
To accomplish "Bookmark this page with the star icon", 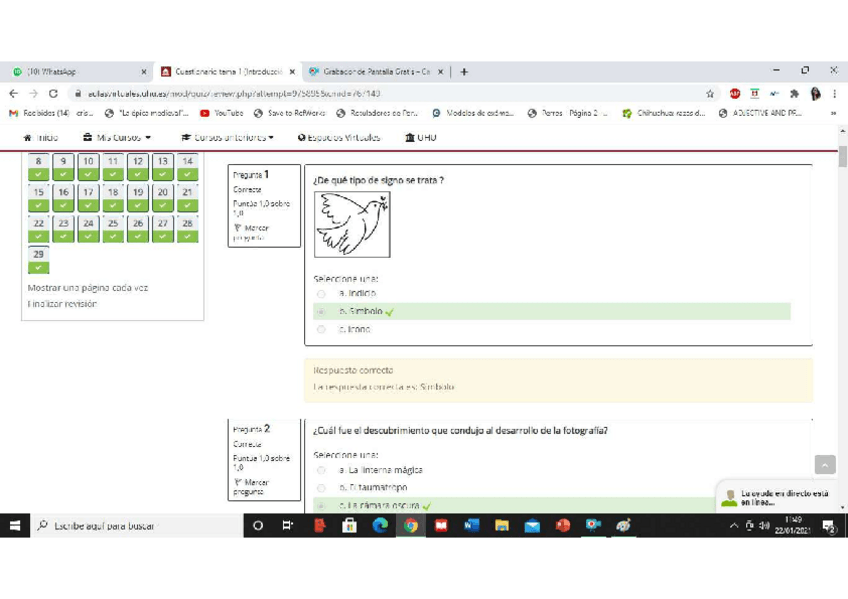I will pyautogui.click(x=710, y=94).
